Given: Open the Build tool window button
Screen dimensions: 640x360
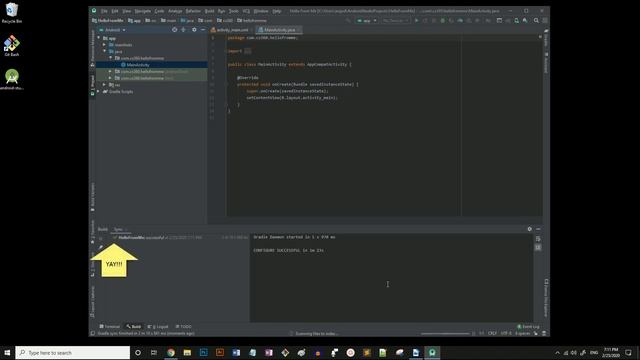Looking at the screenshot, I should point(133,327).
